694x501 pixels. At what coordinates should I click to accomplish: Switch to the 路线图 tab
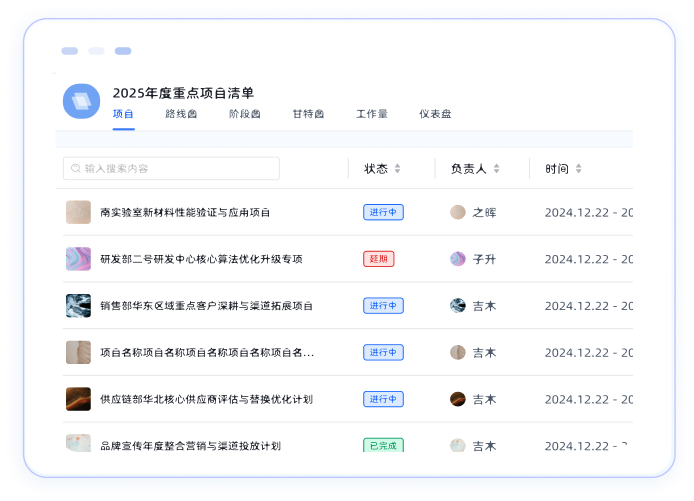coord(181,114)
